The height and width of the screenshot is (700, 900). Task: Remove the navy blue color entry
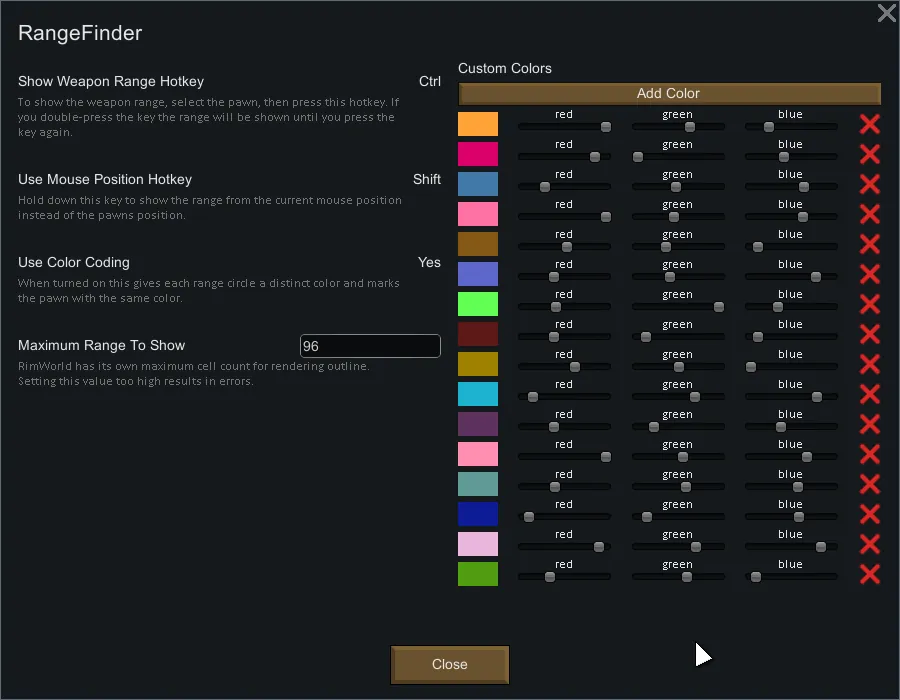869,514
